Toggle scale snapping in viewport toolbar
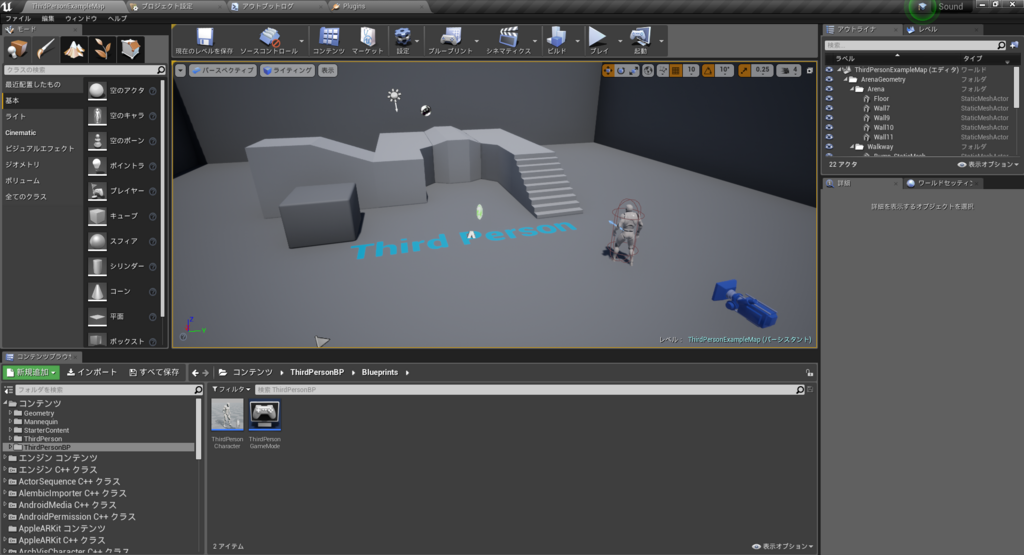 tap(744, 71)
